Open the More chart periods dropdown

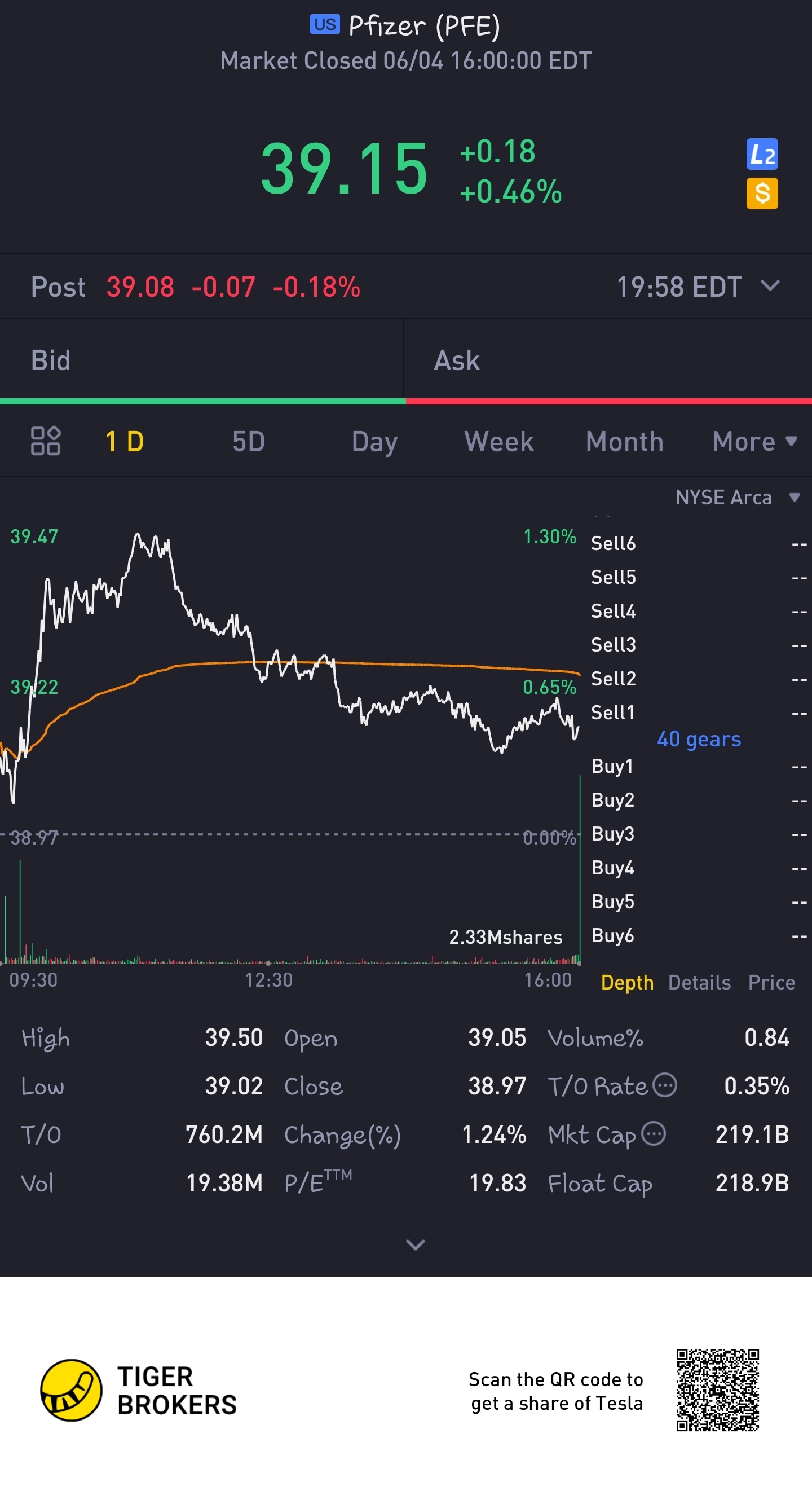coord(754,441)
